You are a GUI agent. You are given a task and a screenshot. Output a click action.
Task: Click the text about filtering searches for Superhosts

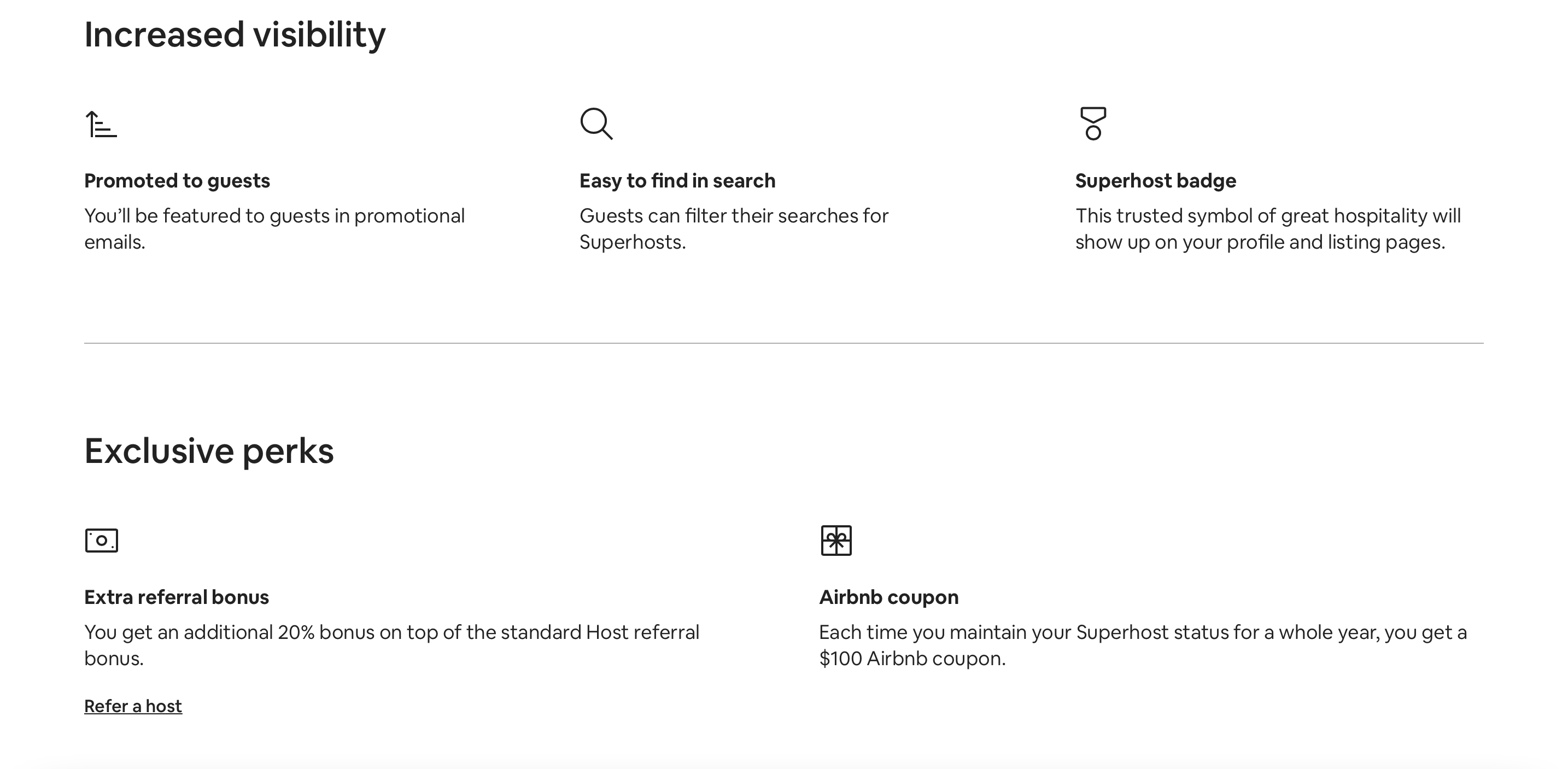pos(734,228)
